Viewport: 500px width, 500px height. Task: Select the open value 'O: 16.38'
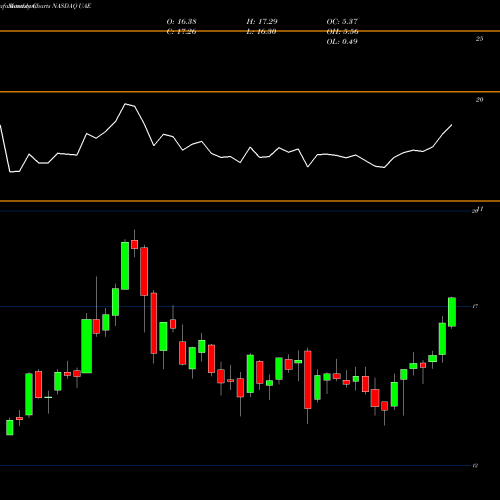pyautogui.click(x=181, y=21)
